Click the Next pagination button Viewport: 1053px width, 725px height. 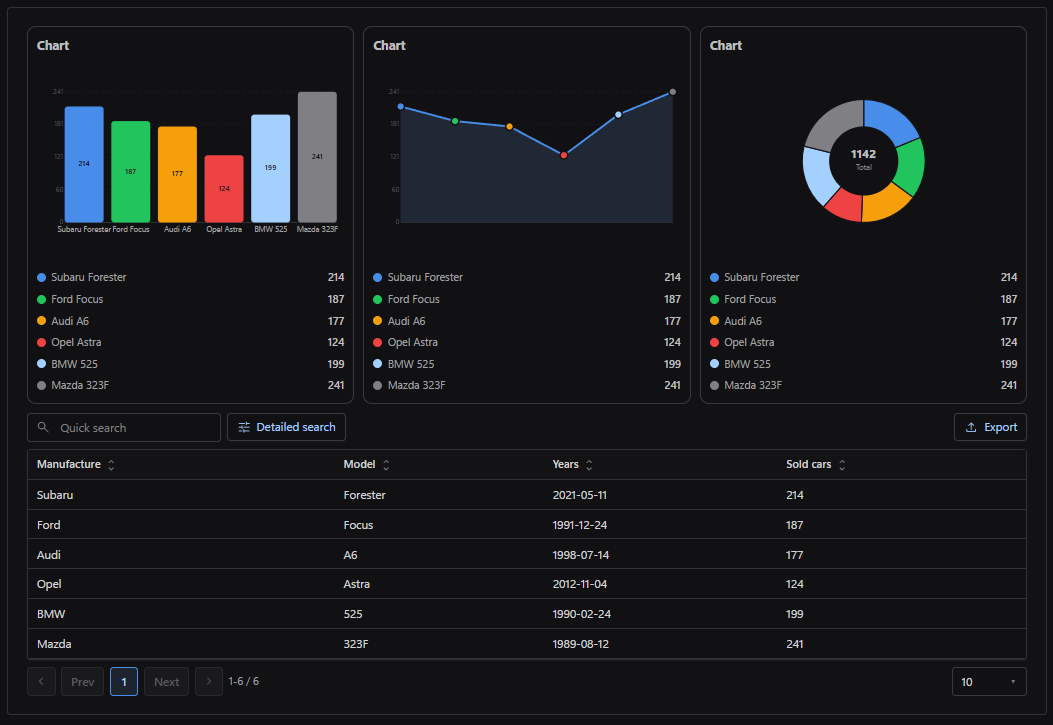tap(167, 681)
